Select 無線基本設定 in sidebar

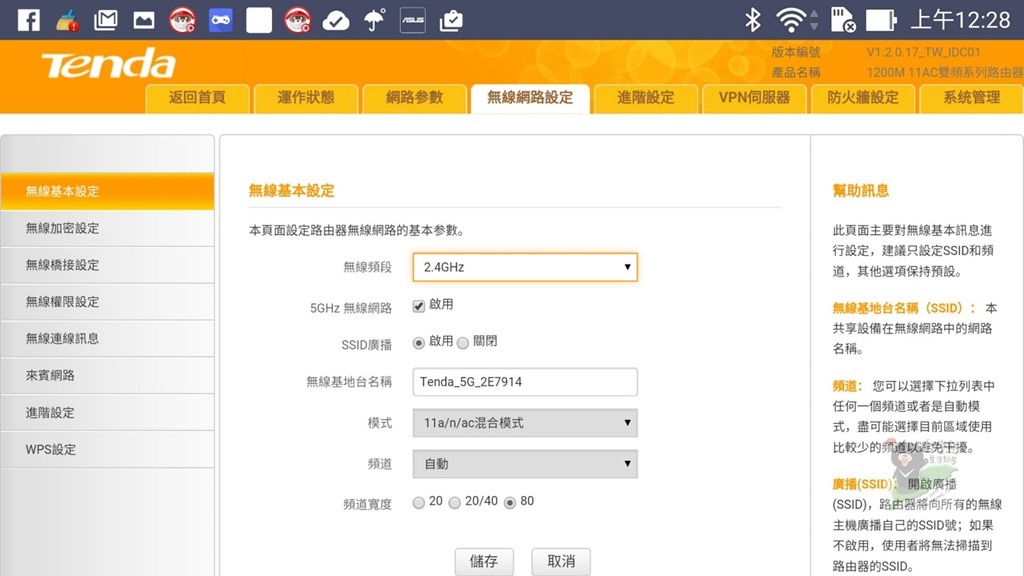(108, 191)
